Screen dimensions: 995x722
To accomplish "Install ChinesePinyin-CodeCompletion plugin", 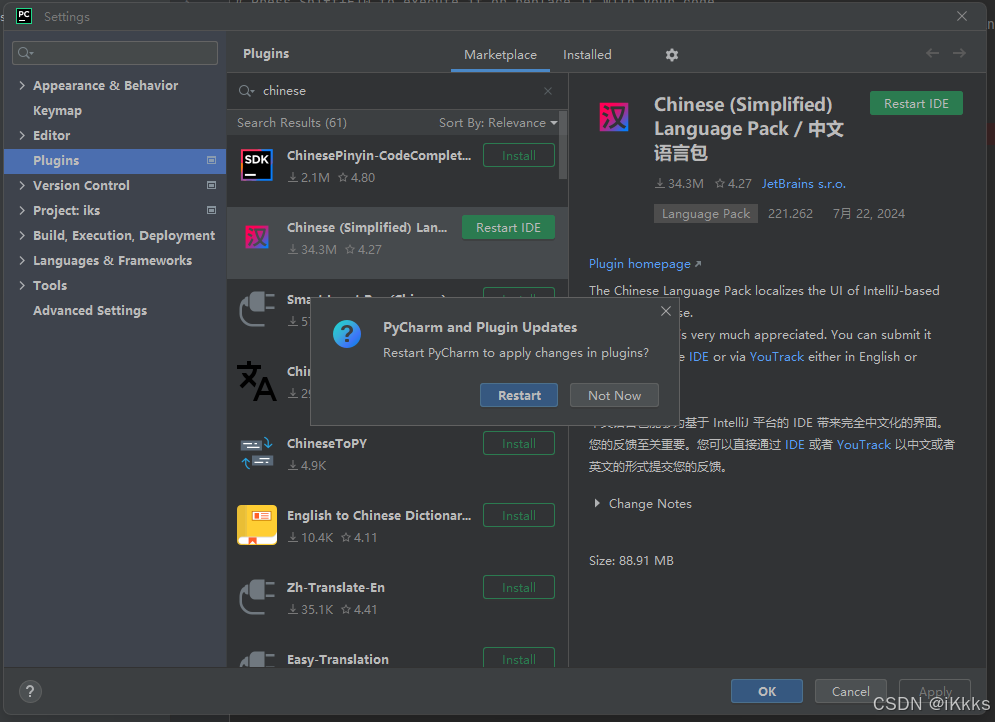I will pos(518,155).
